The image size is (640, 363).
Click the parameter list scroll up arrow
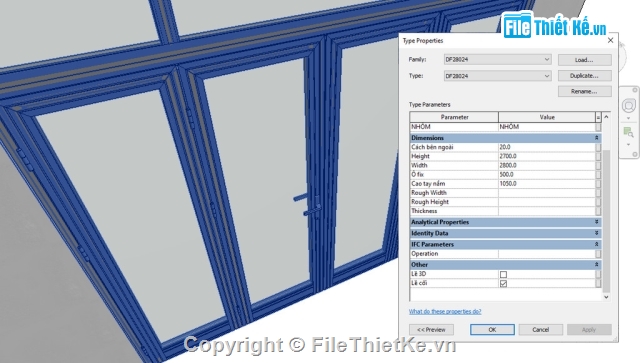click(x=607, y=117)
